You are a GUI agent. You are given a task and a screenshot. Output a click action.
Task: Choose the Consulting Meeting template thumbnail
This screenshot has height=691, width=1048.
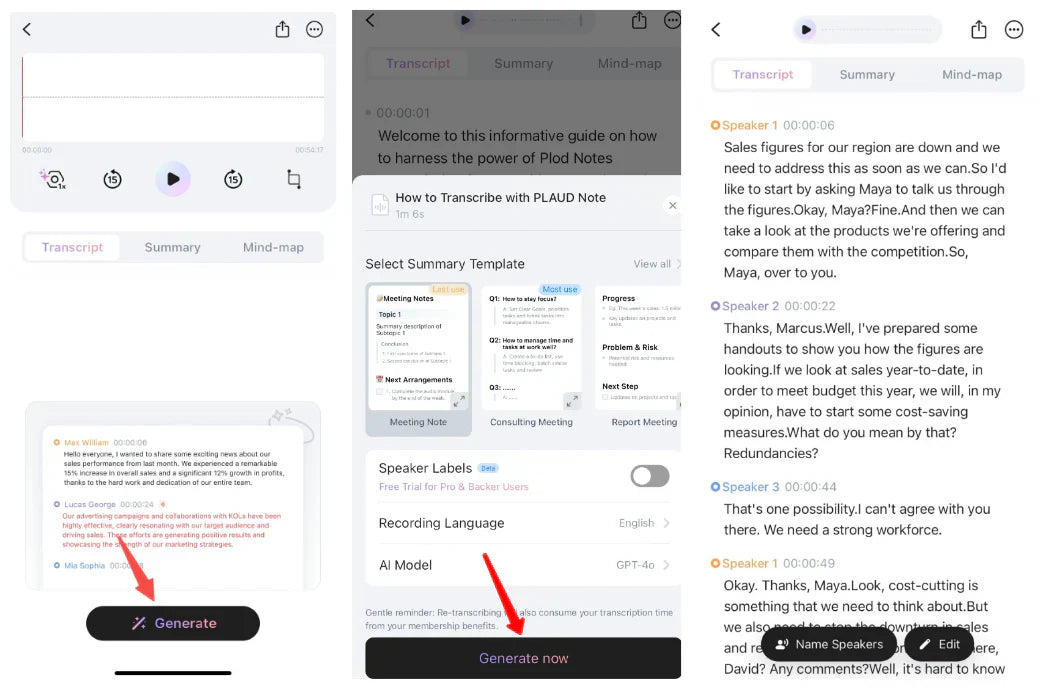coord(531,348)
